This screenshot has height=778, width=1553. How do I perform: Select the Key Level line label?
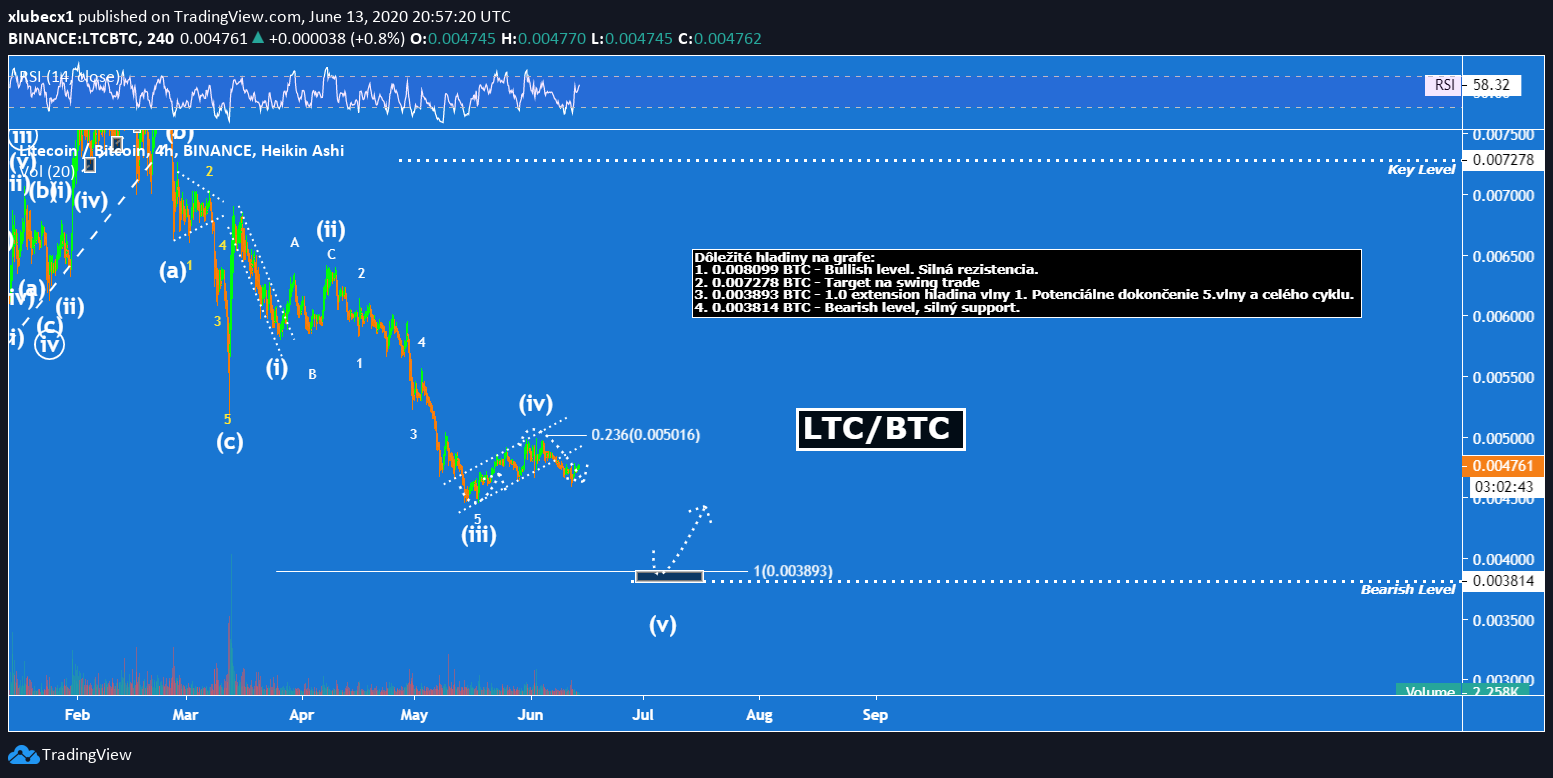(1420, 171)
